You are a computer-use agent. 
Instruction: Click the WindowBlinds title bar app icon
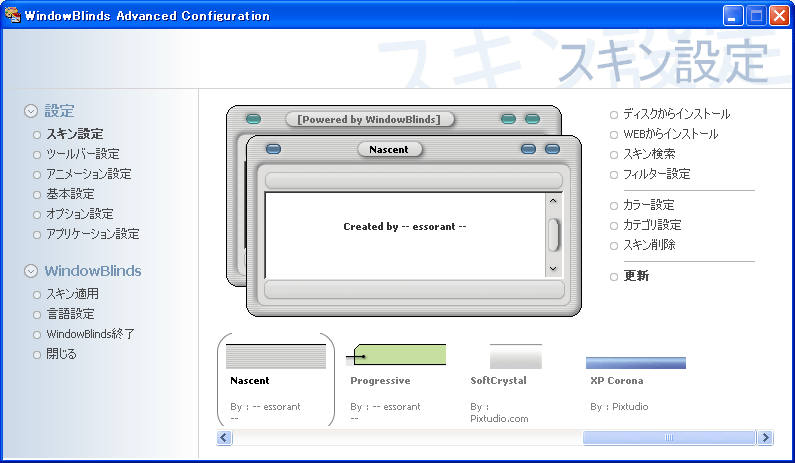point(12,15)
